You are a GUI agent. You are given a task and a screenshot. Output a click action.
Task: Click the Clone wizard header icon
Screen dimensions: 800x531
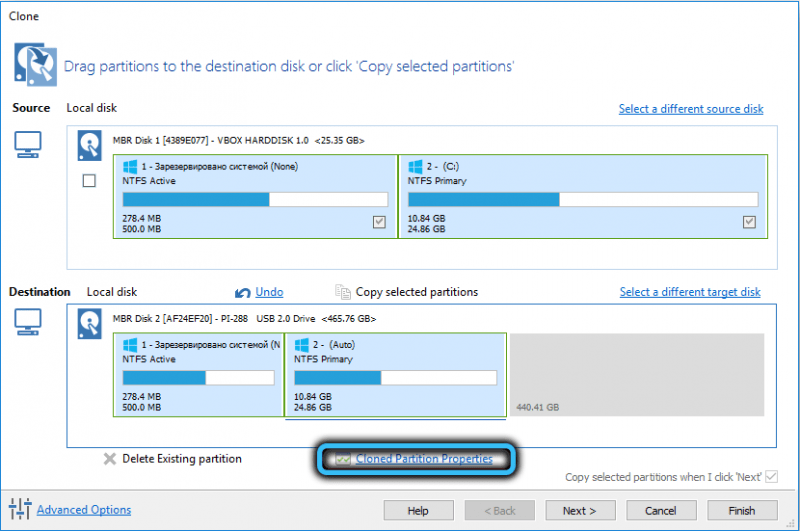[x=35, y=64]
